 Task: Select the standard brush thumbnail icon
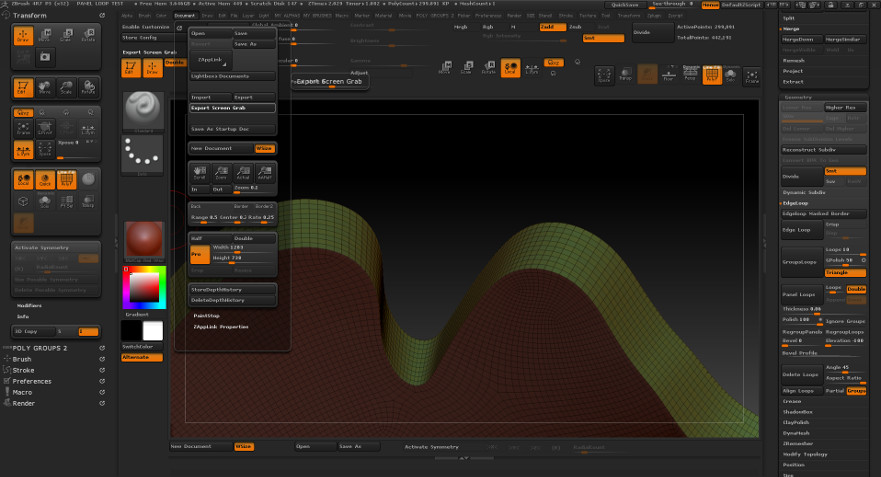point(142,109)
